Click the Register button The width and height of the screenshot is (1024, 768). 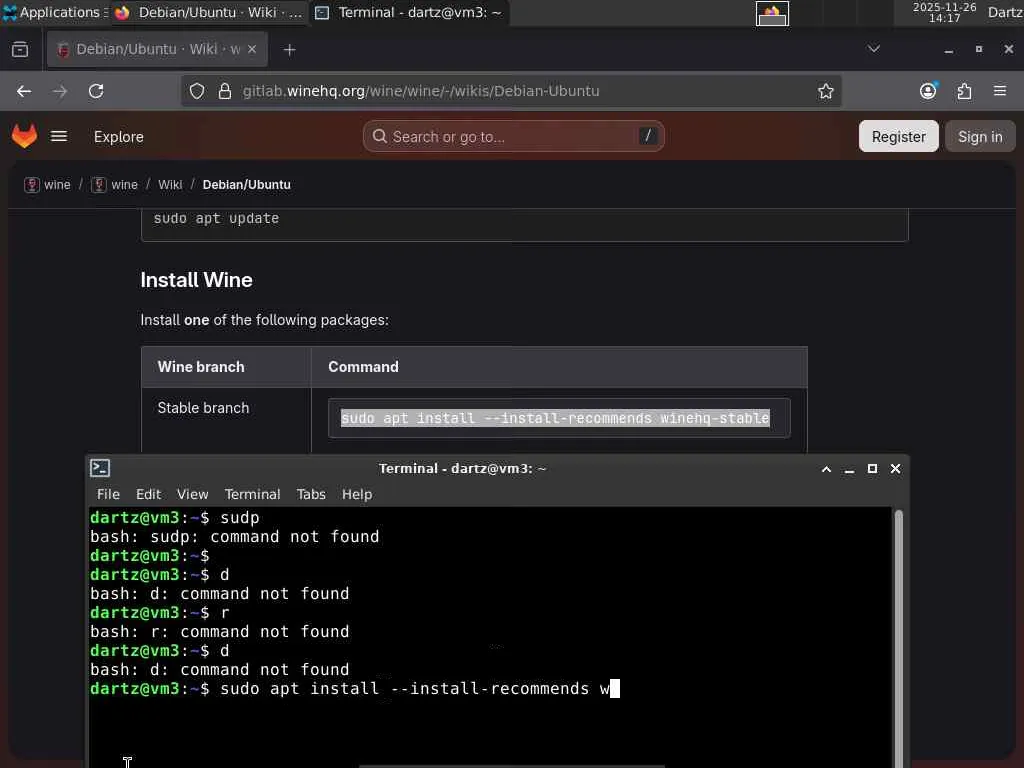click(x=899, y=136)
